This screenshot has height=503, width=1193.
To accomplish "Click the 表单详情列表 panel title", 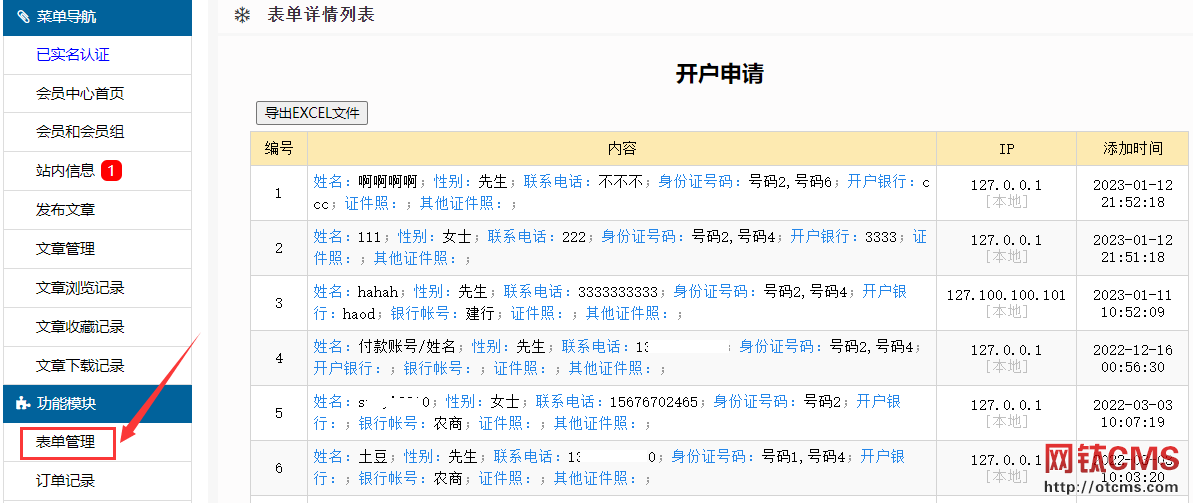I will 321,14.
